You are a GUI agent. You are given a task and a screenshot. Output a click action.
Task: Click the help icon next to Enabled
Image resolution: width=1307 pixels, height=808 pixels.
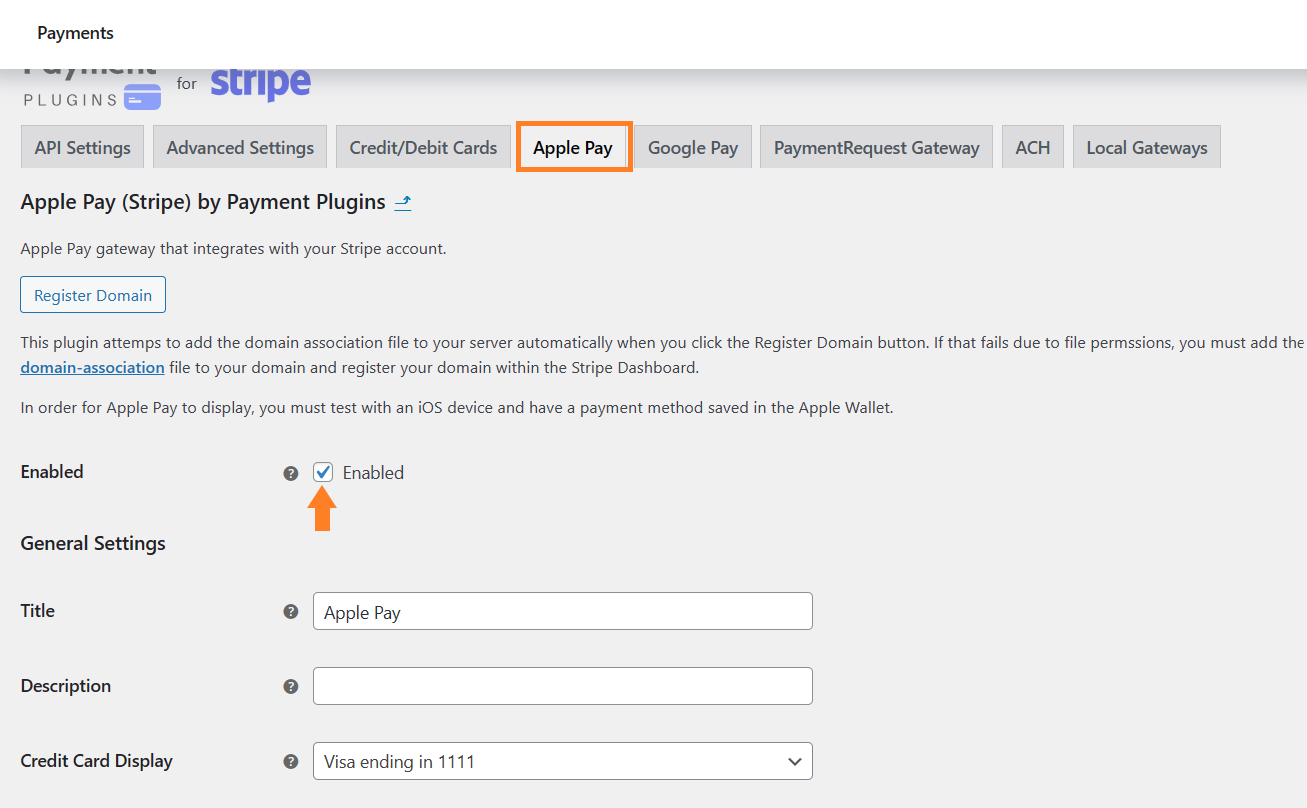(291, 473)
